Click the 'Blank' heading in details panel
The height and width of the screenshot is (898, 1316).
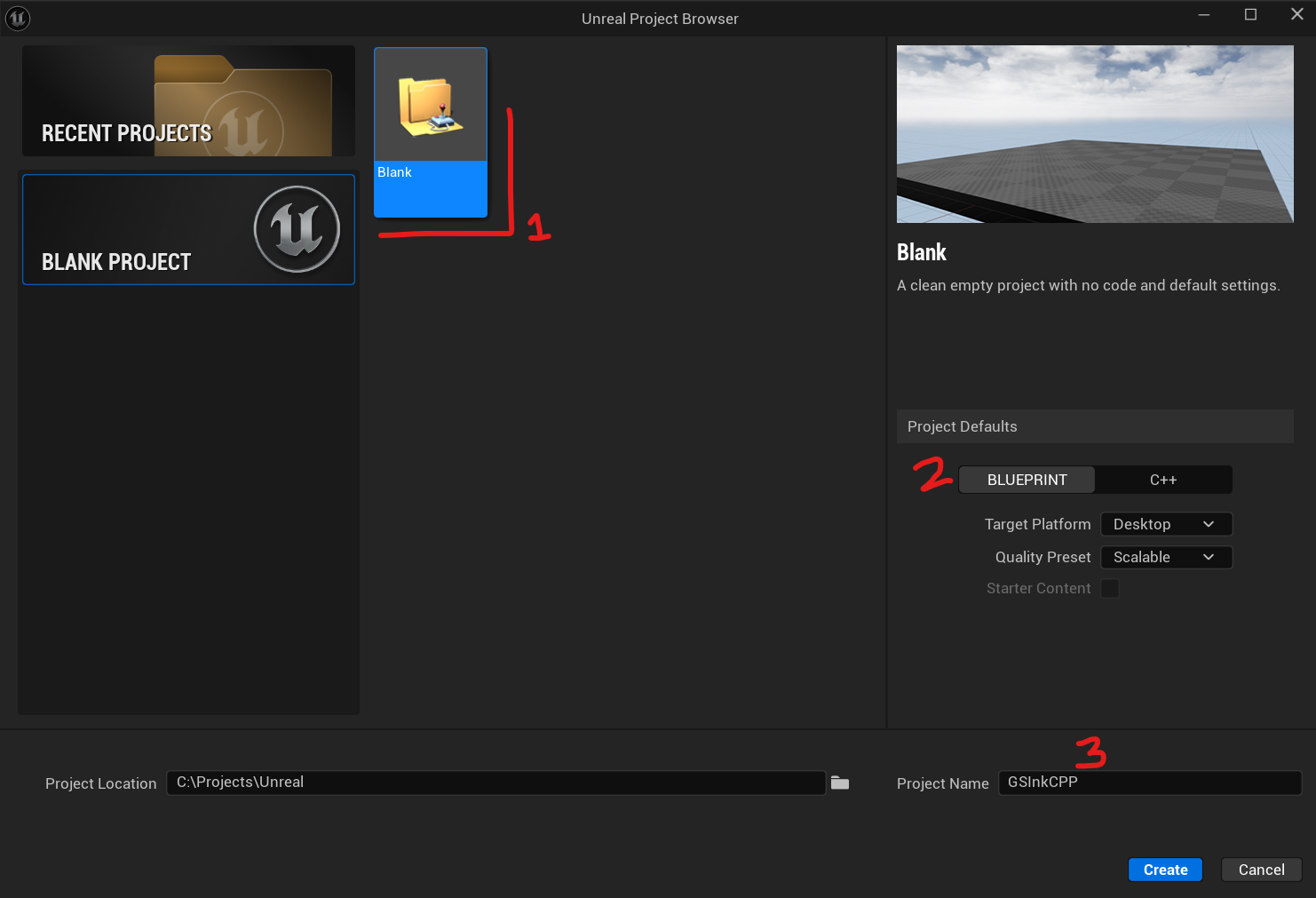(922, 252)
